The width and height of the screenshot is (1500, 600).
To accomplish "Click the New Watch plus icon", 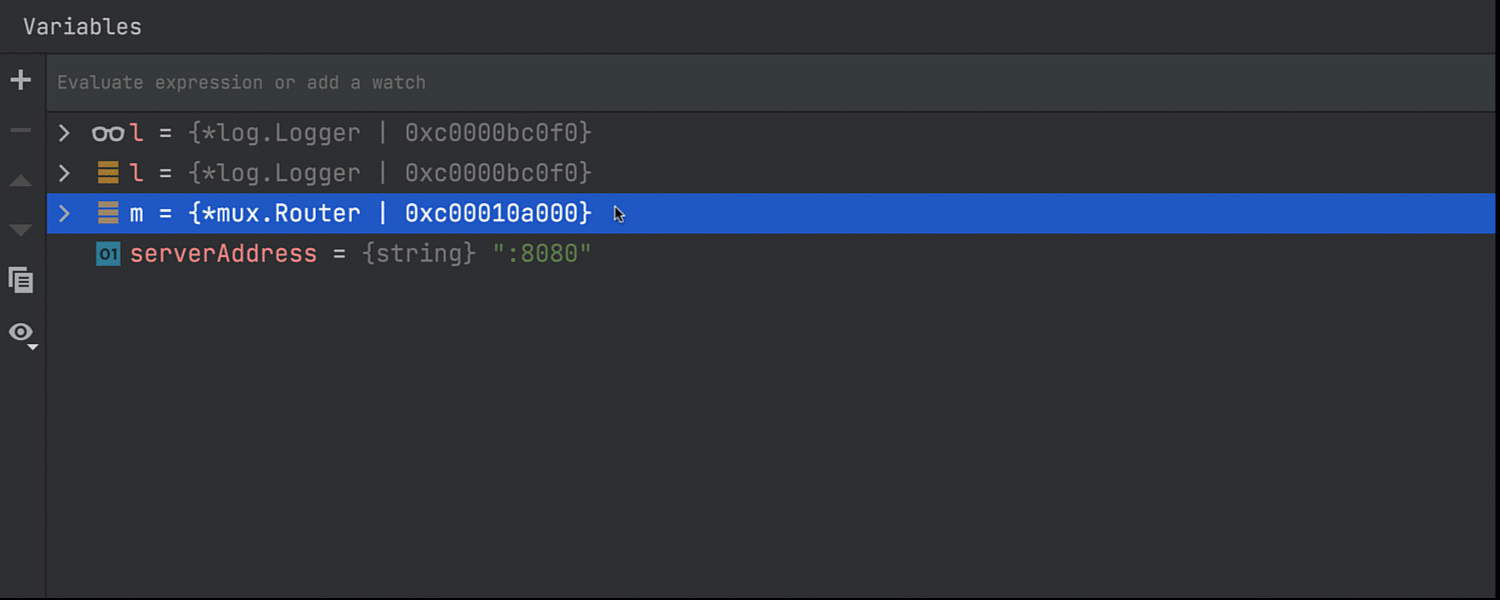I will pos(20,81).
